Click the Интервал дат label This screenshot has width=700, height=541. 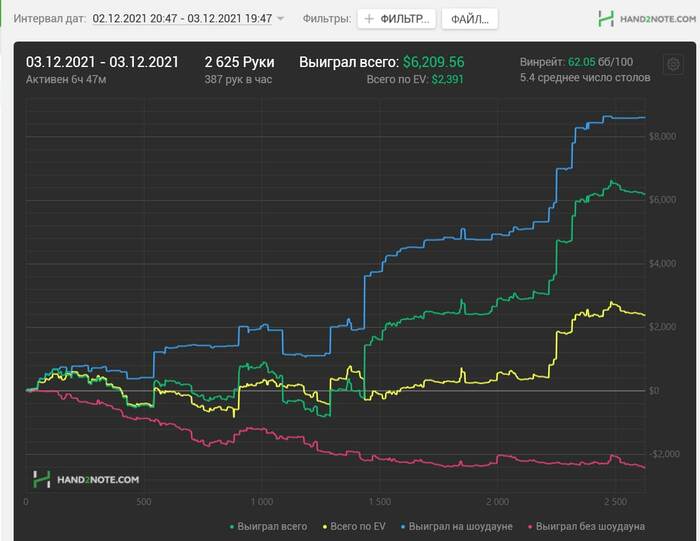[50, 19]
